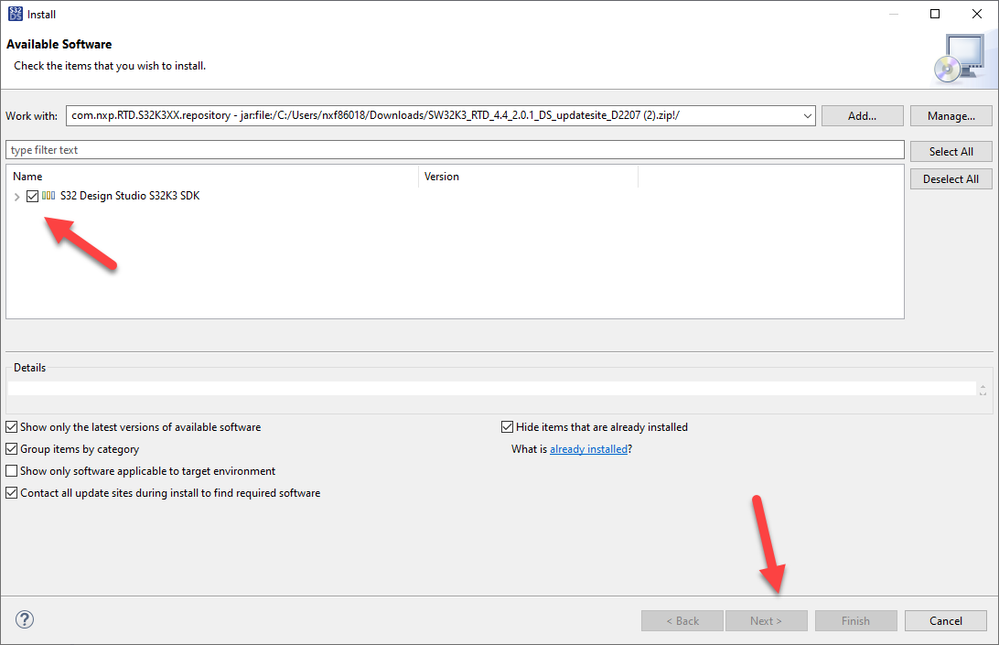Toggle Contact all update sites during install

point(11,493)
